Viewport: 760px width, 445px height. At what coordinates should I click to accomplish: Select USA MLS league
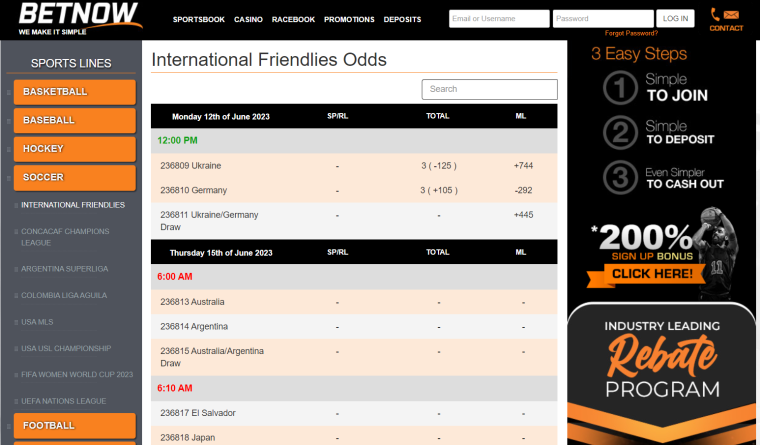[x=37, y=322]
